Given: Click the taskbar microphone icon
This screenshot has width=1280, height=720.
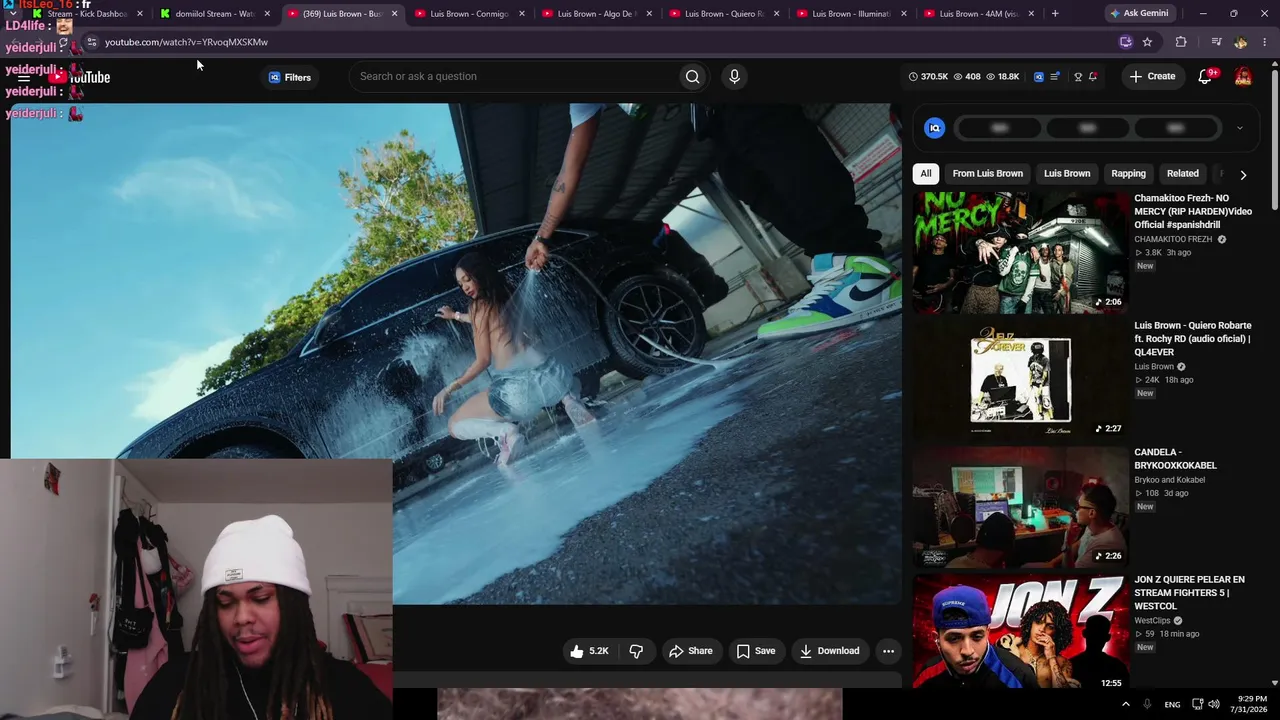Looking at the screenshot, I should pos(1147,704).
